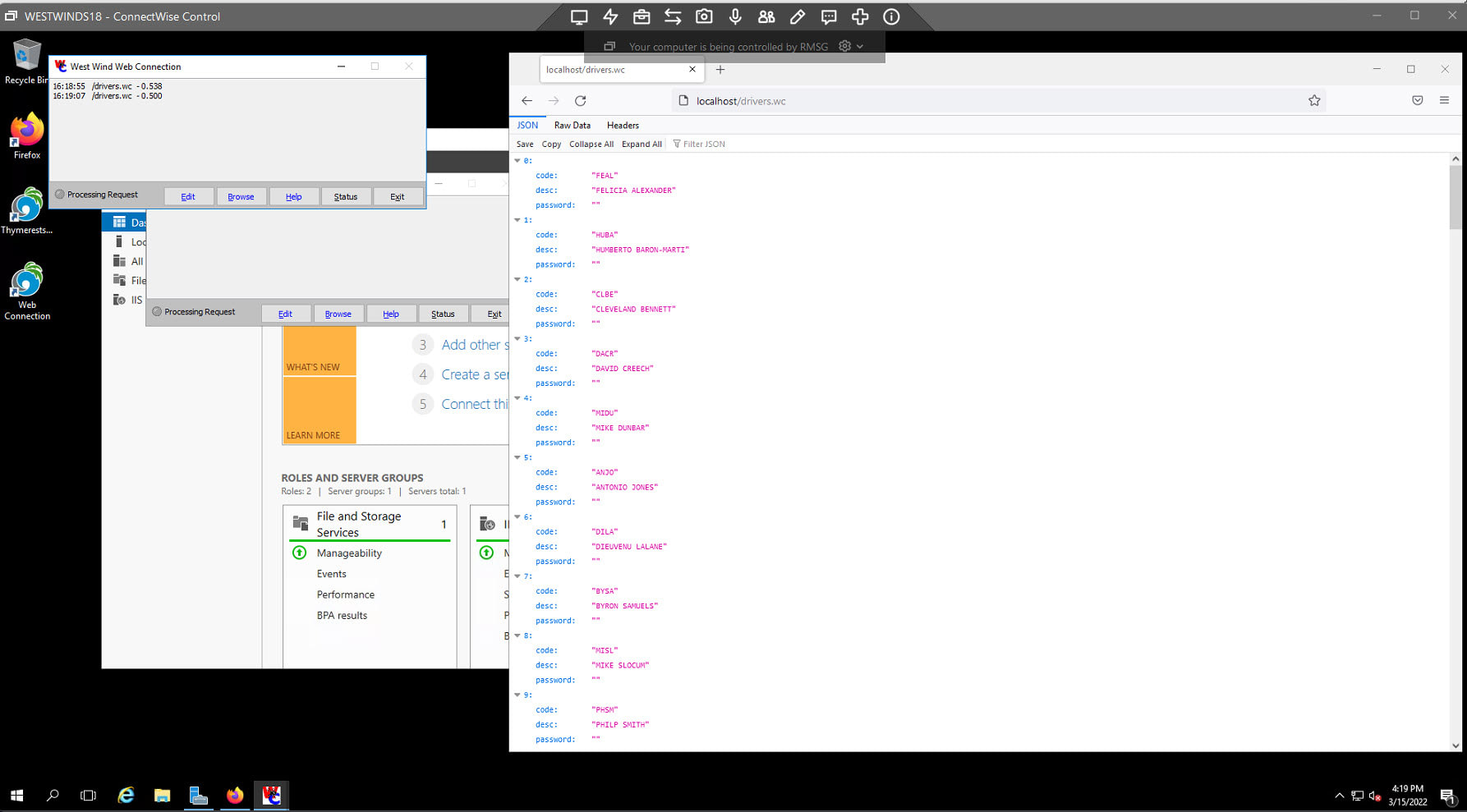Switch to the Raw Data tab
Screen dimensions: 1467x812
coord(573,126)
